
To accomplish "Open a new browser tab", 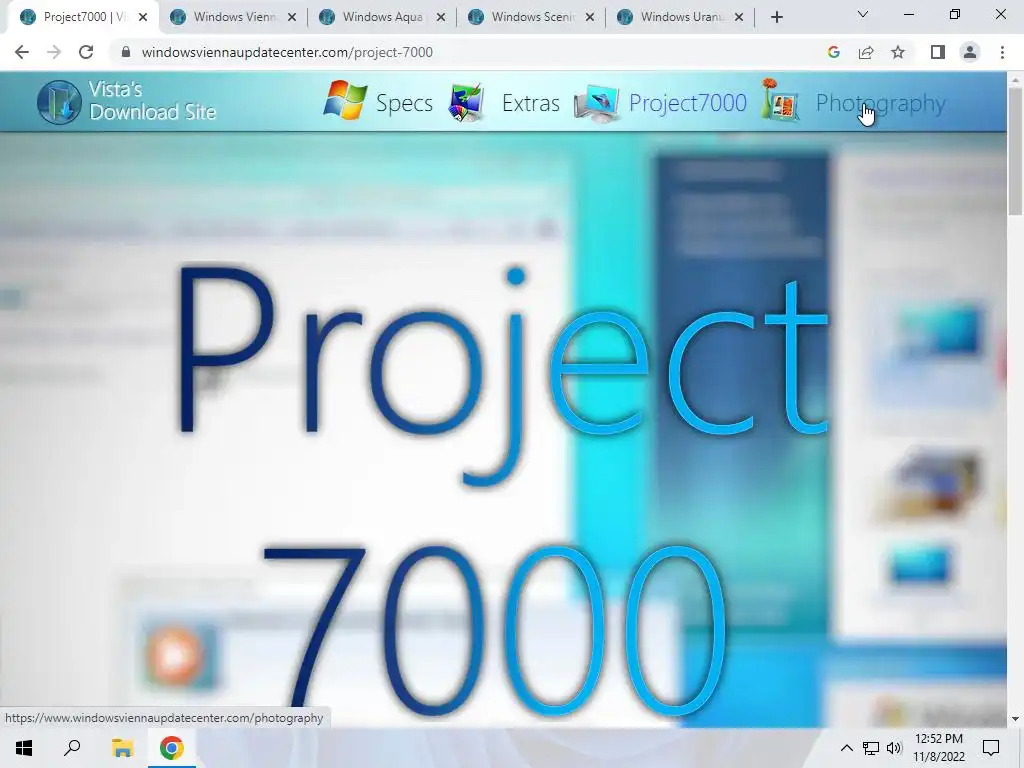I will click(x=776, y=17).
